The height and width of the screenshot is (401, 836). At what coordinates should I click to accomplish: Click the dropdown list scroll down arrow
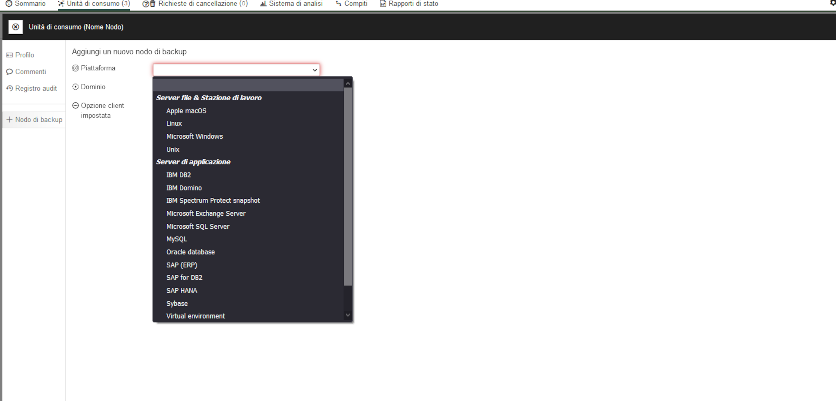(x=348, y=315)
